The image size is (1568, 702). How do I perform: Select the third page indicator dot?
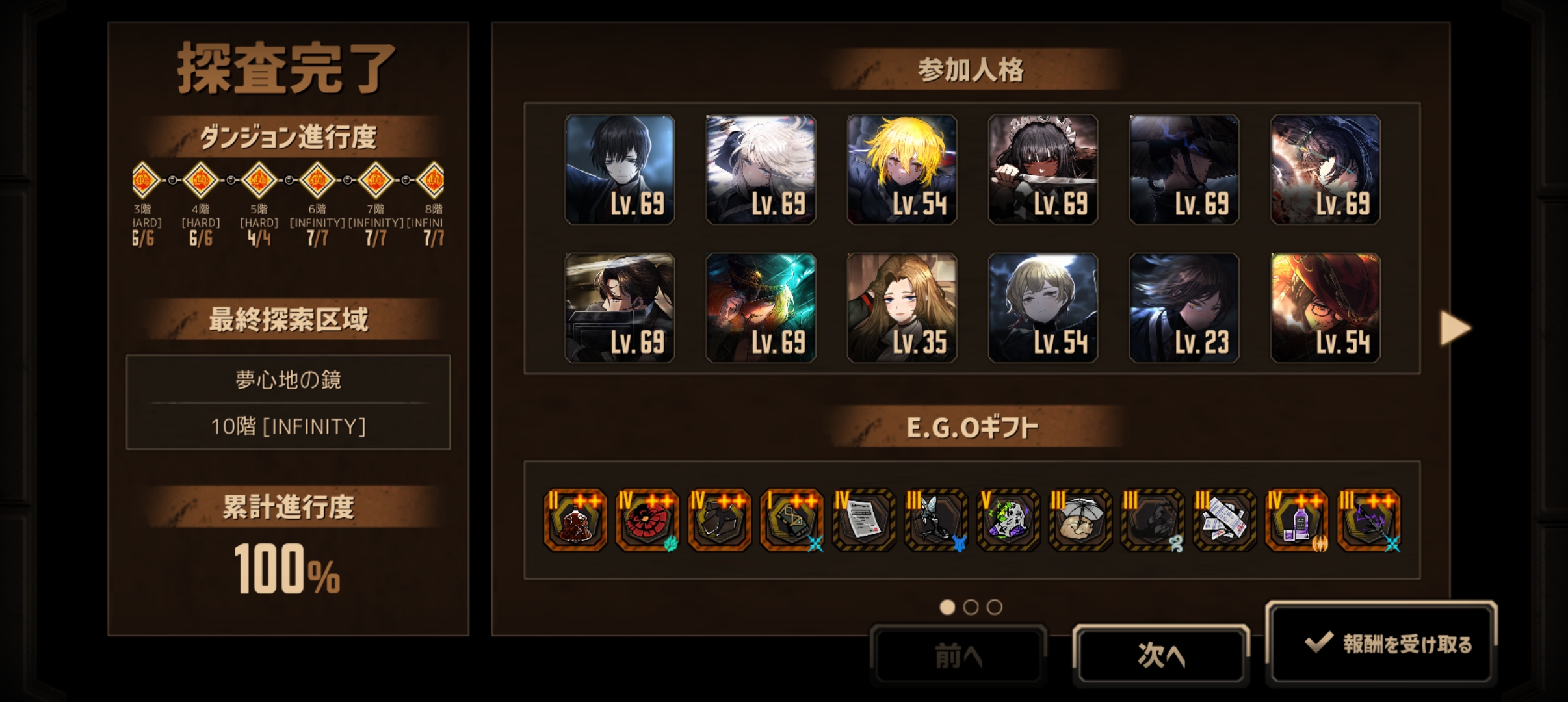click(994, 607)
